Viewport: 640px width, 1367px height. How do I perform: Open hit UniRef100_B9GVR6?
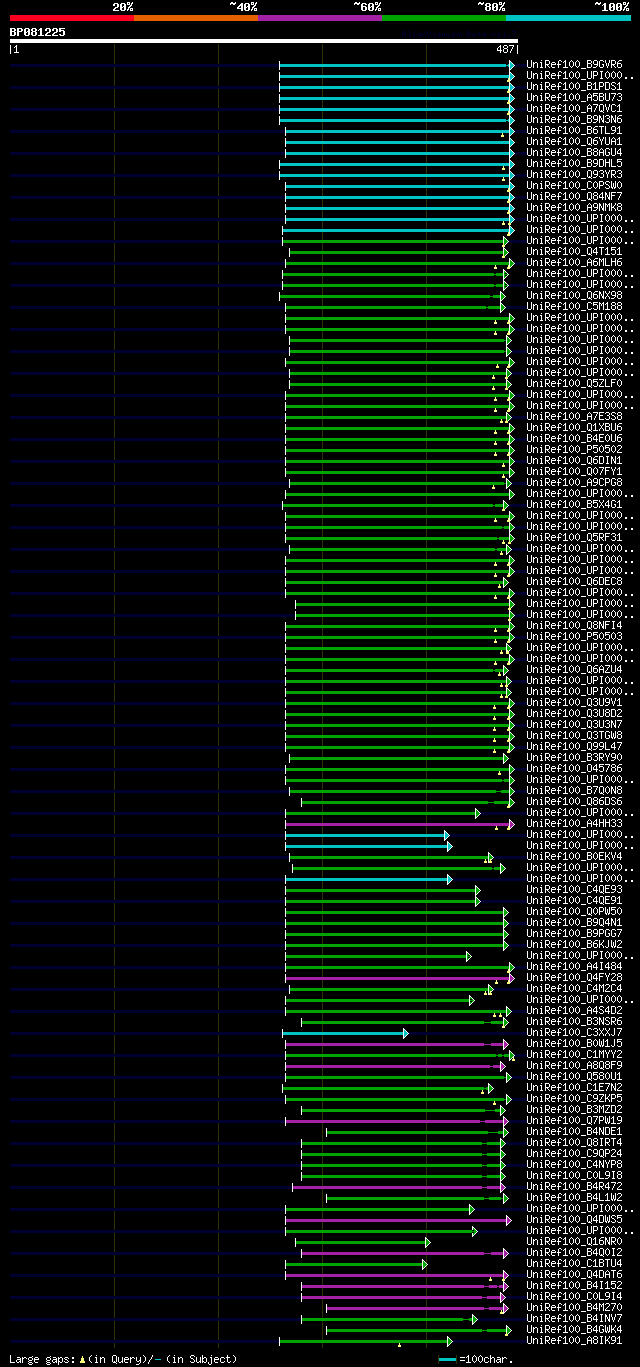[x=573, y=64]
